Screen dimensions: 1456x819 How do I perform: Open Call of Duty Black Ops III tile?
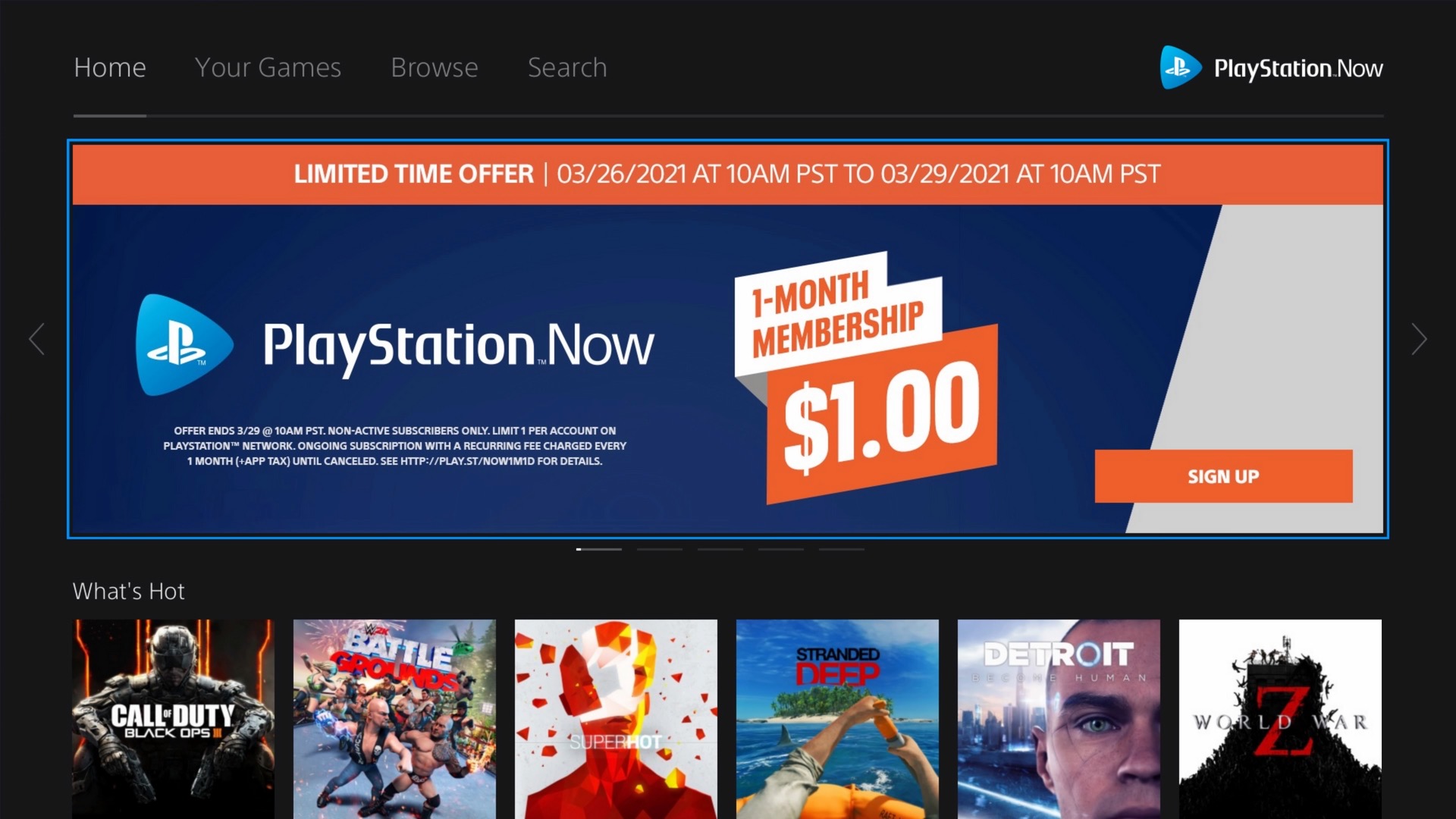[174, 719]
